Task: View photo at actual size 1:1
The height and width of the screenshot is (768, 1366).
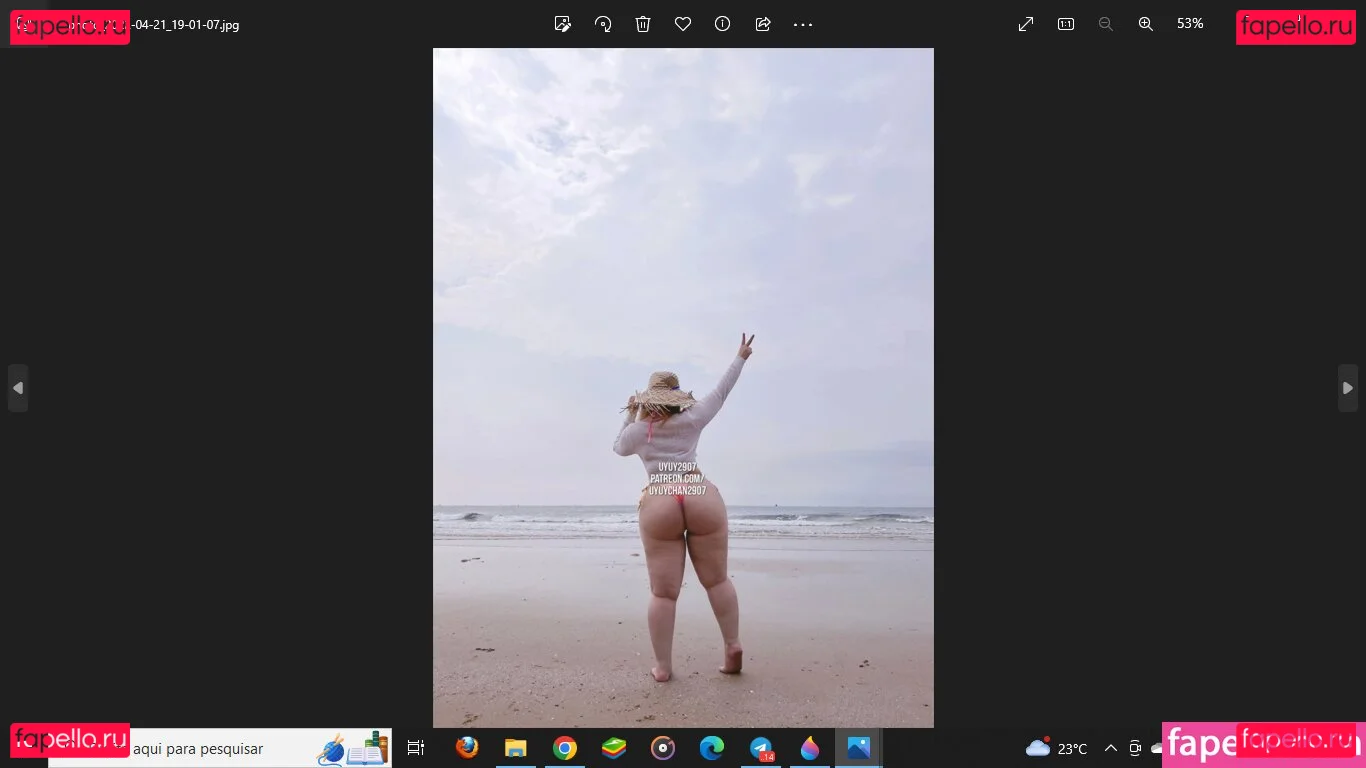Action: [1066, 24]
